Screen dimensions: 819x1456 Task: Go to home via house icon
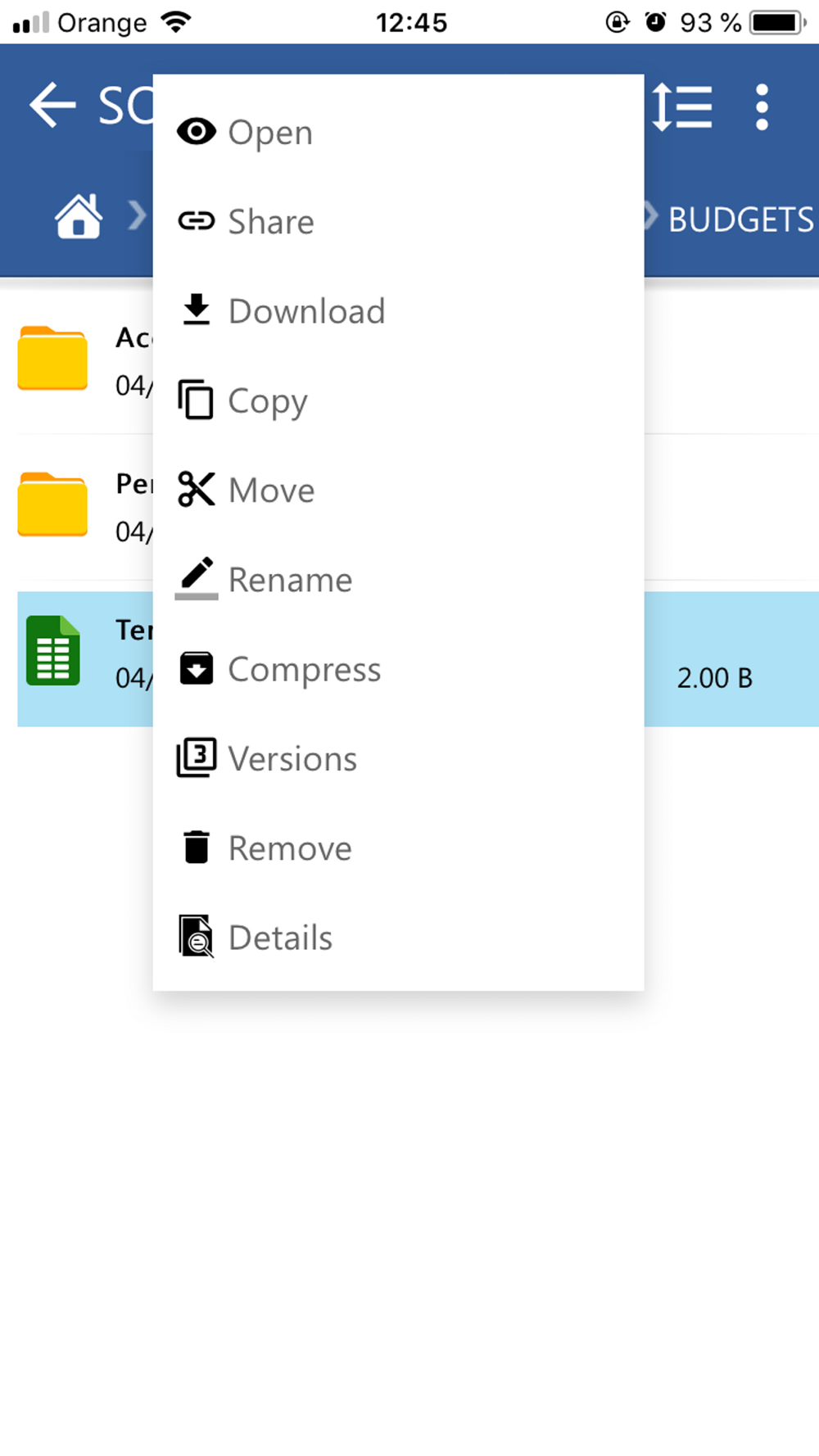(79, 217)
